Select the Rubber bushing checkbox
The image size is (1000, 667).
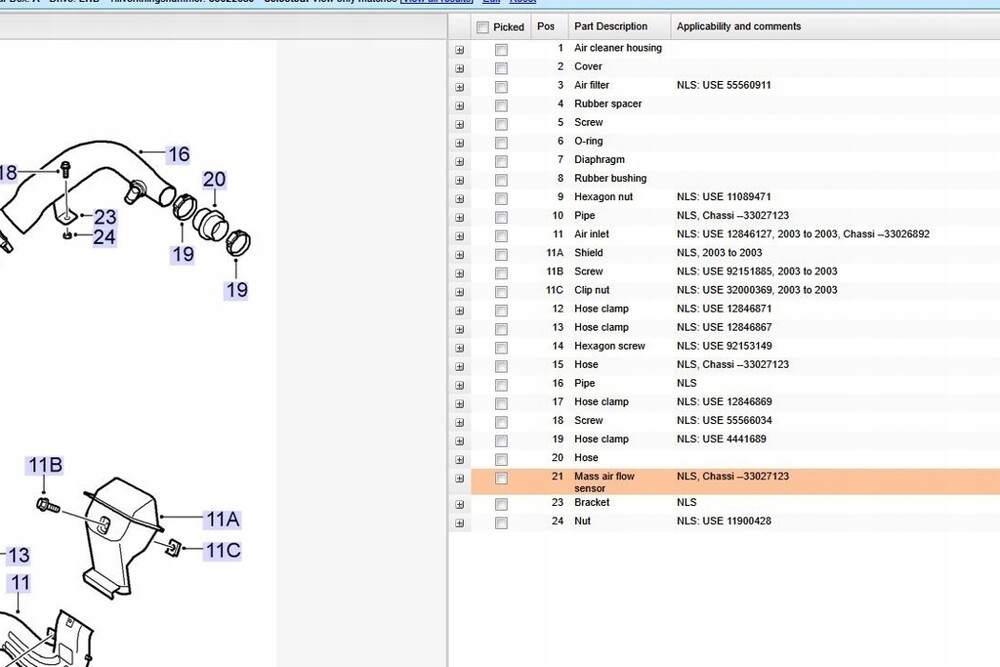tap(501, 180)
